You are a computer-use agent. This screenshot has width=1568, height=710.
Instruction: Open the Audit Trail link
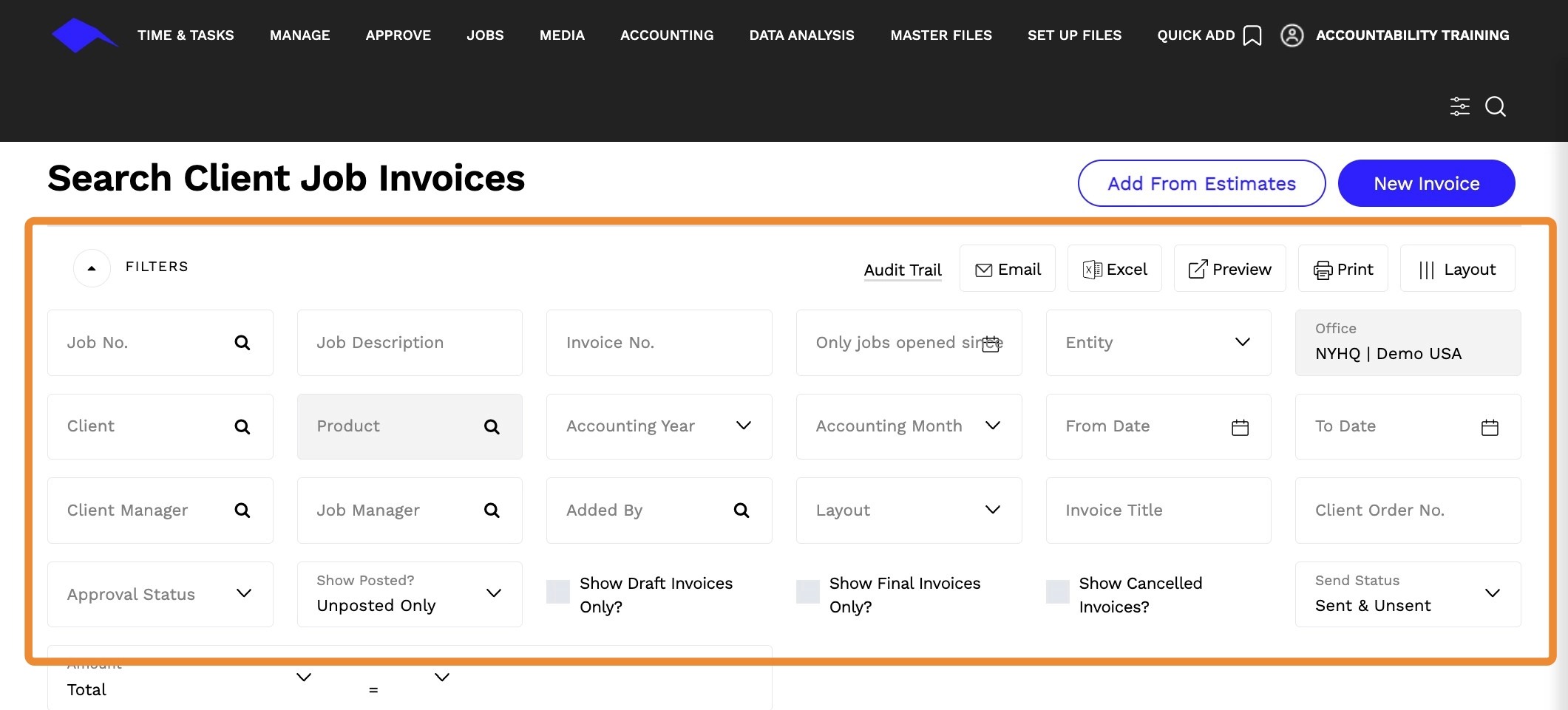[x=902, y=270]
